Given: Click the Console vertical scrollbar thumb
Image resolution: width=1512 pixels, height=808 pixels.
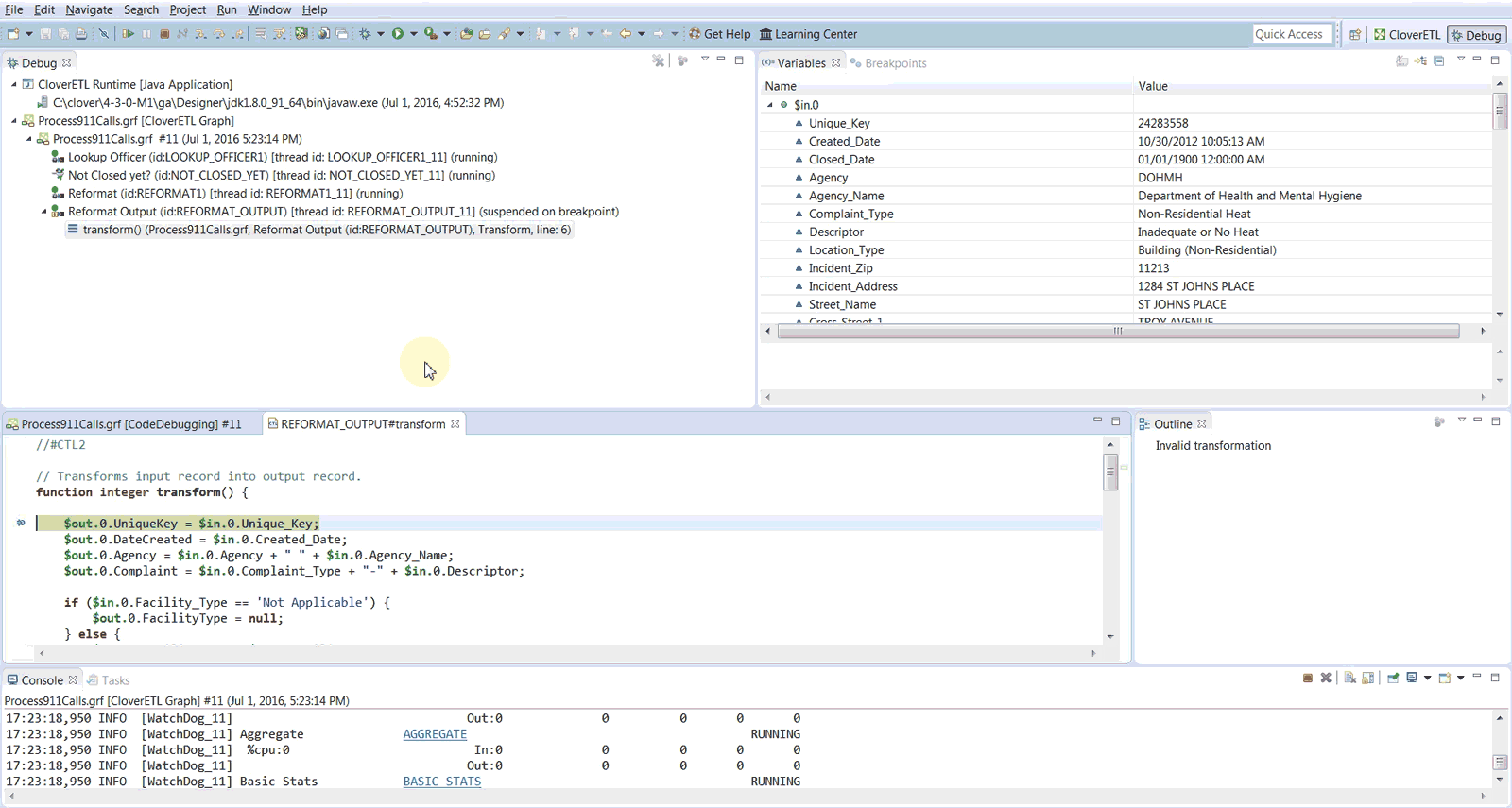Looking at the screenshot, I should [x=1500, y=762].
